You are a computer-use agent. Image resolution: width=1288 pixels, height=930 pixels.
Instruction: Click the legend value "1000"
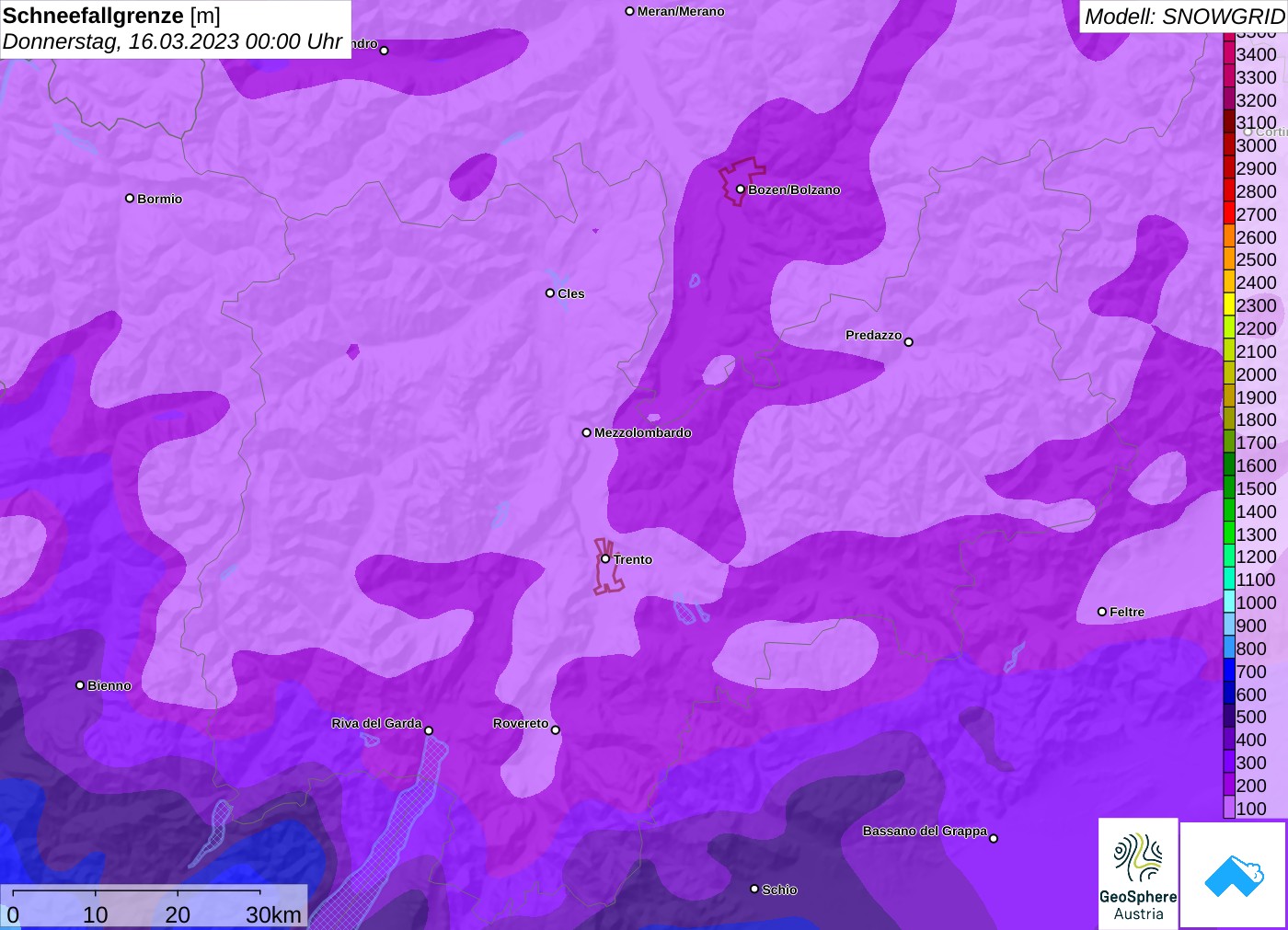[1257, 603]
